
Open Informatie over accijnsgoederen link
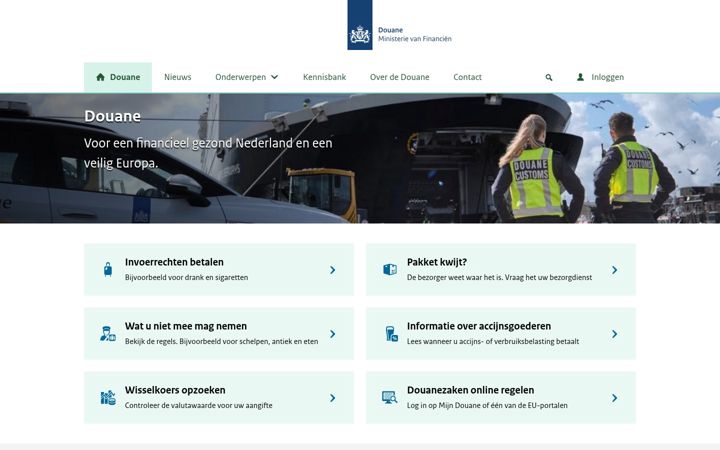479,326
